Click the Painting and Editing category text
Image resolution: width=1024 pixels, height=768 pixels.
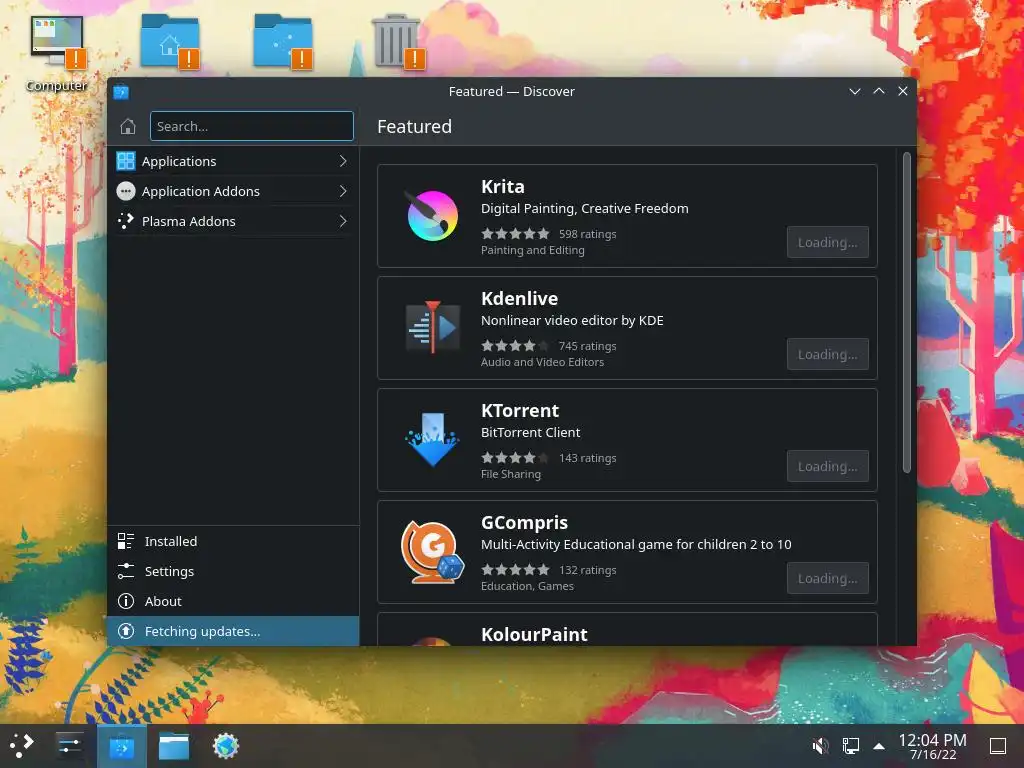click(x=533, y=250)
